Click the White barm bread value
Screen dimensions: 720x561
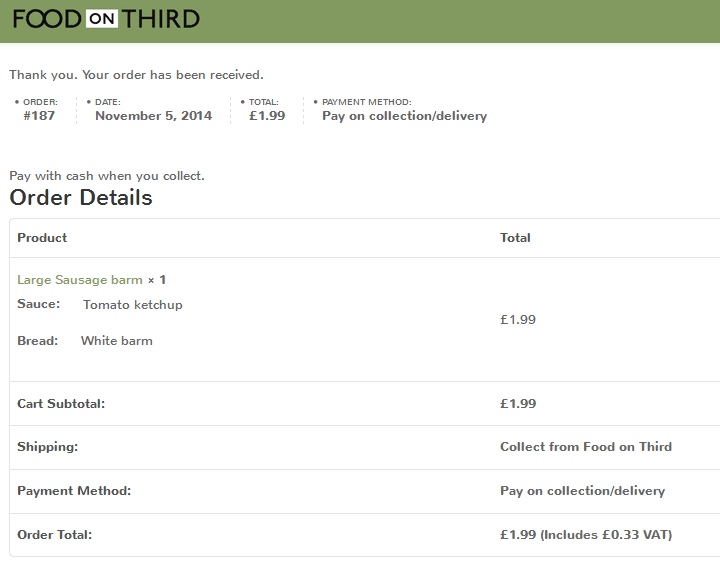click(x=117, y=341)
